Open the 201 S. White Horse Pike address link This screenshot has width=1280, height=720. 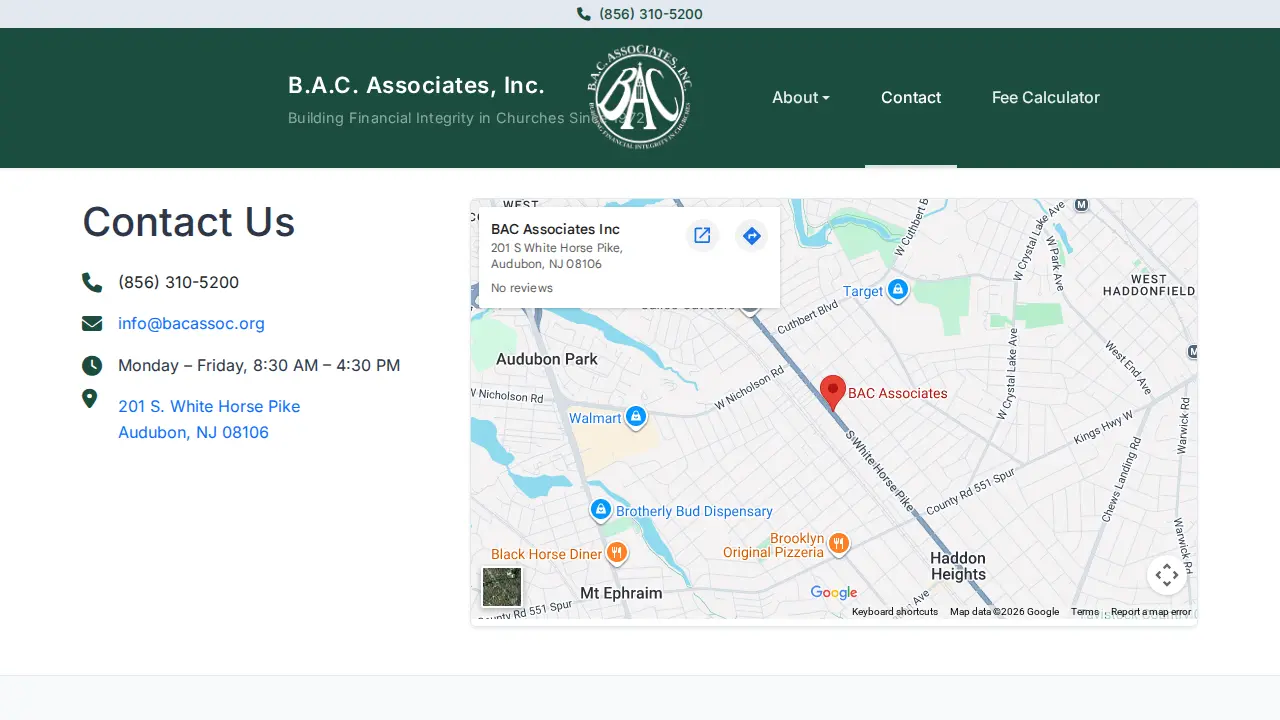(x=209, y=419)
